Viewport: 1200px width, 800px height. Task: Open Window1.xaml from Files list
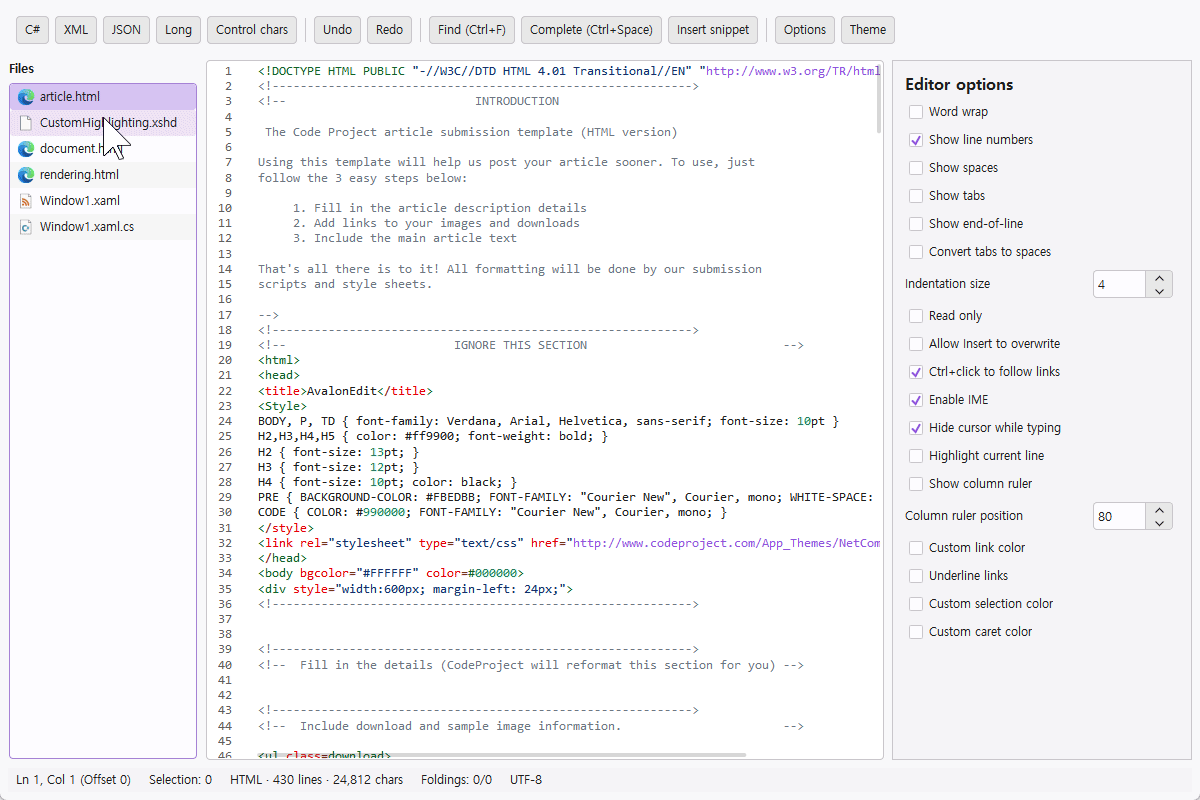pos(103,201)
